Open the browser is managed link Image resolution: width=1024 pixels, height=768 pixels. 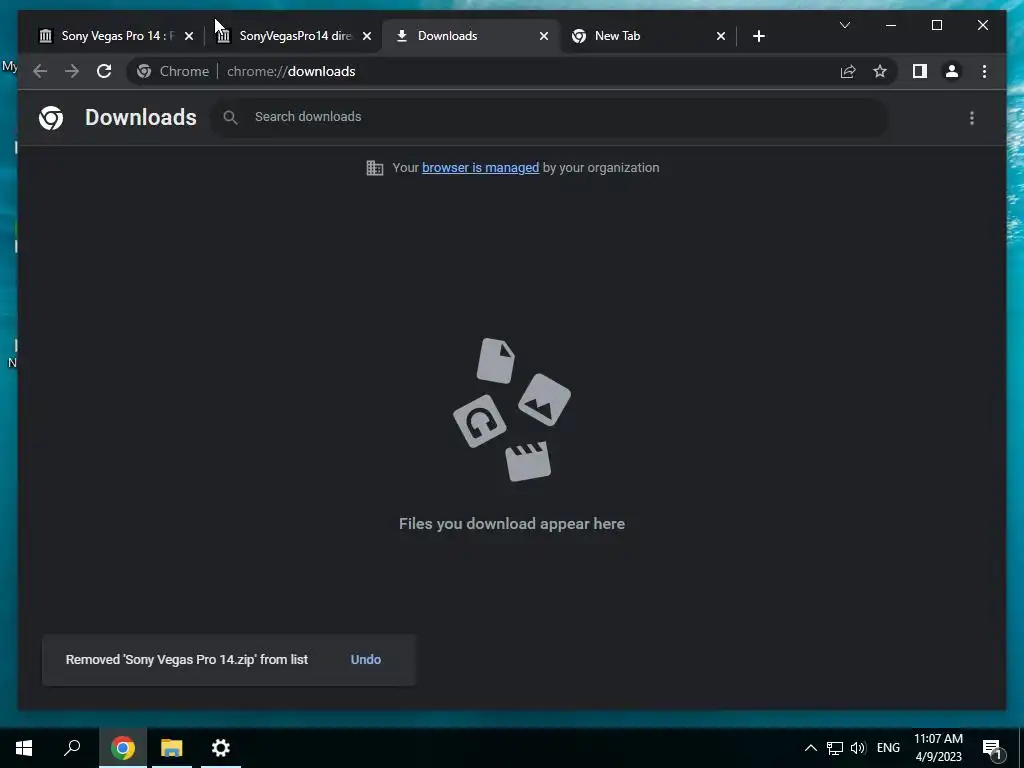coord(480,168)
